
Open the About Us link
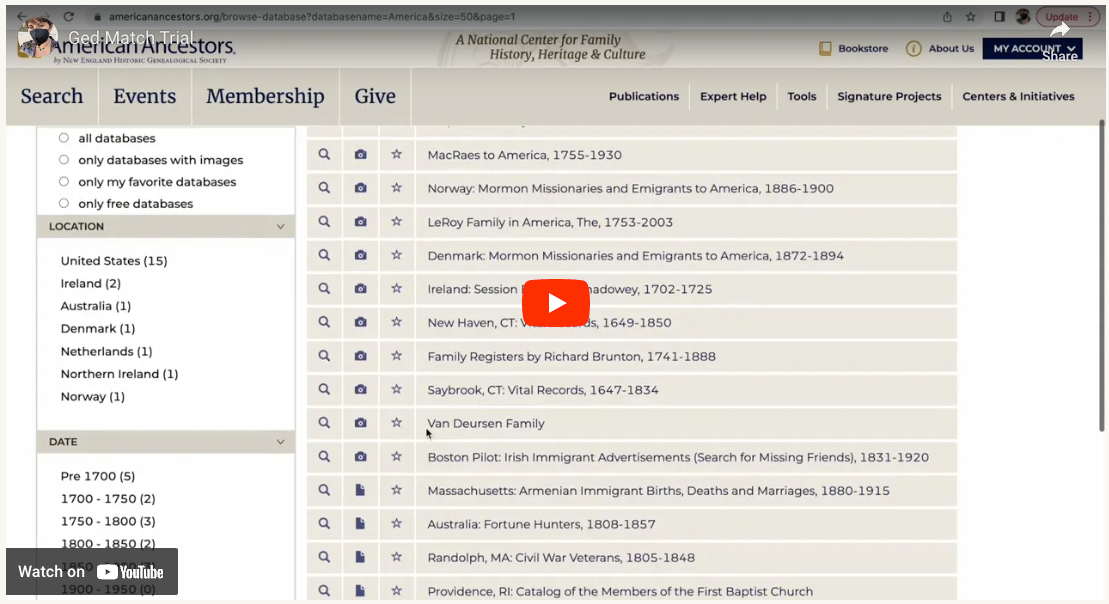point(940,48)
